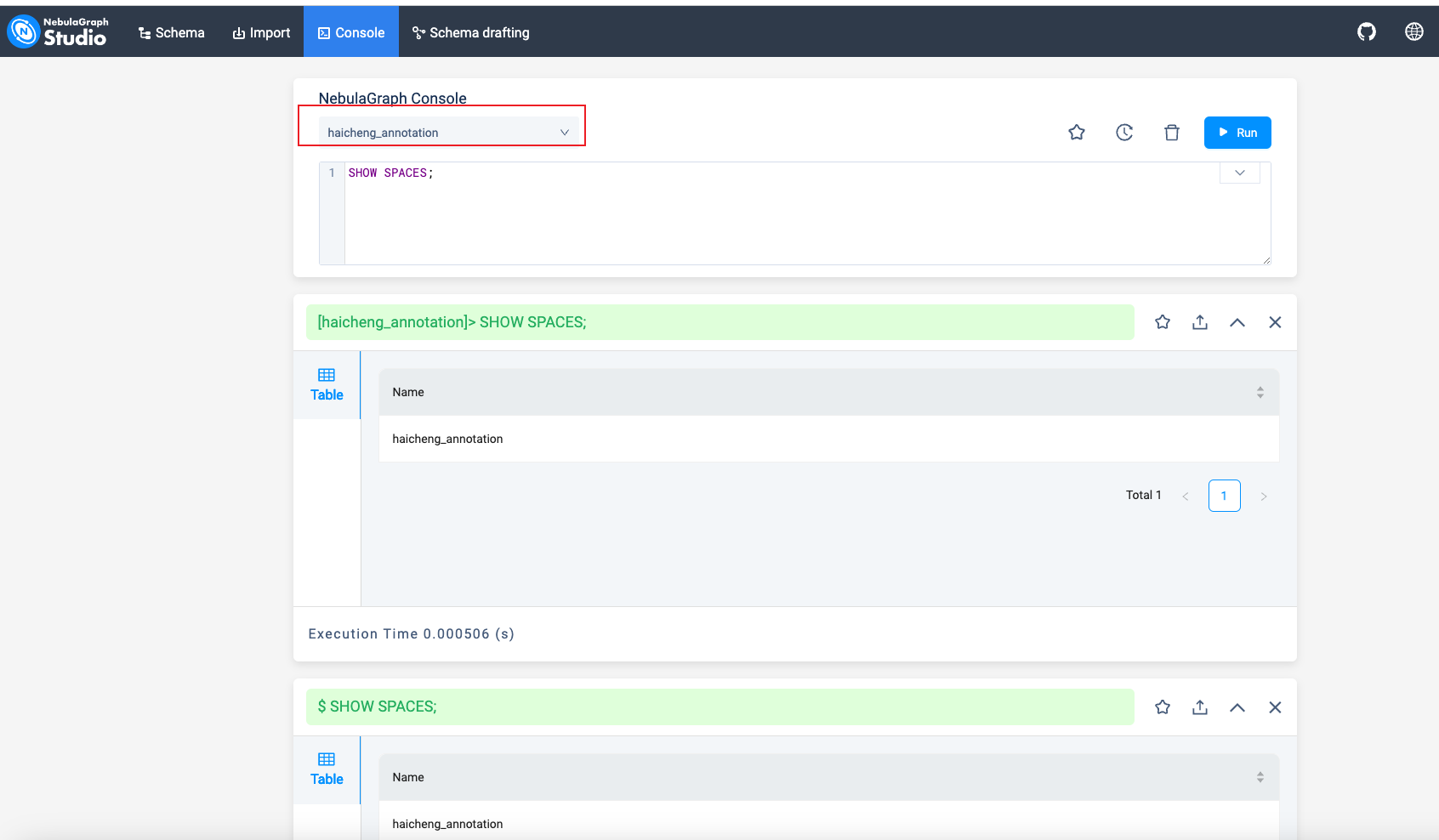Export the [haicheng_annotation]> SHOW SPACES result
The width and height of the screenshot is (1439, 840).
coord(1200,322)
